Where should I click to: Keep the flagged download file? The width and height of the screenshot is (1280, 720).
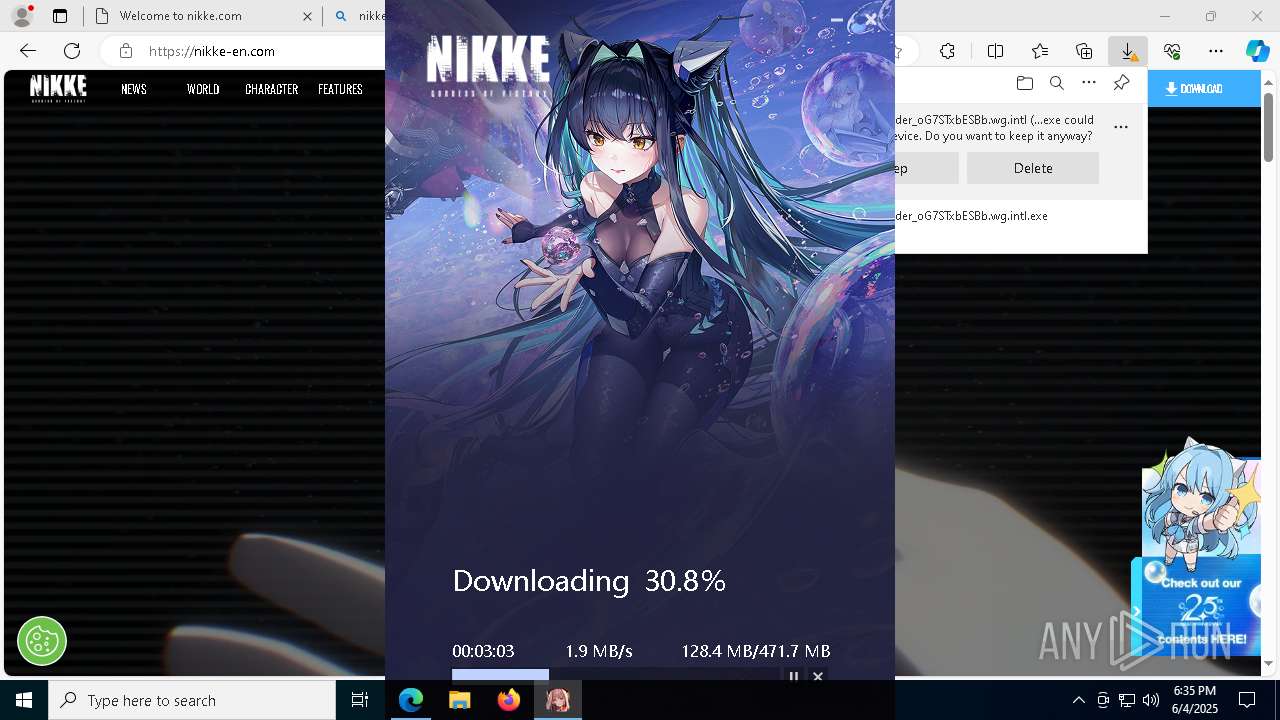(926, 168)
